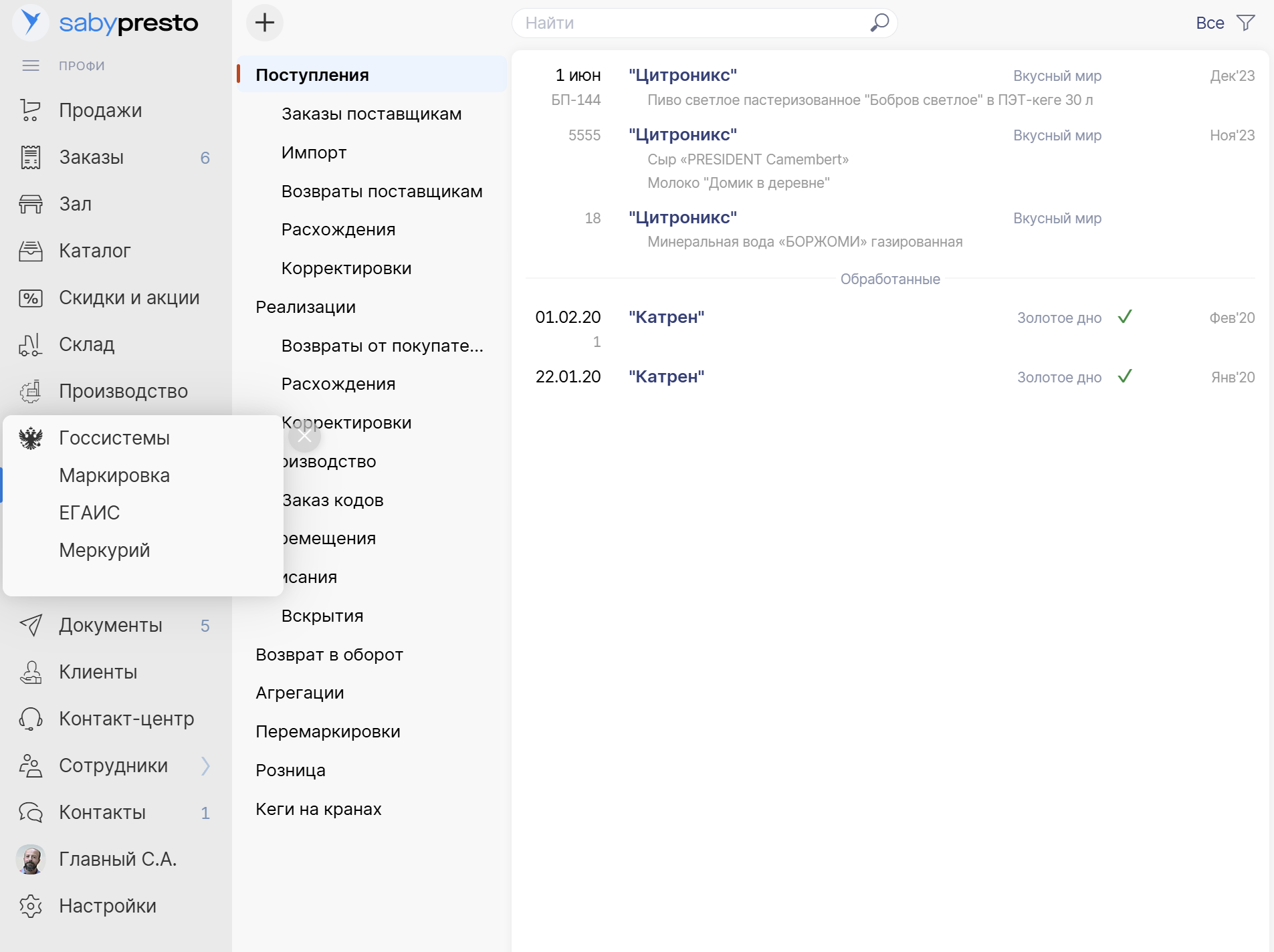Viewport: 1274px width, 952px height.
Task: Open Производство via the gear-wheel icon
Action: point(30,391)
